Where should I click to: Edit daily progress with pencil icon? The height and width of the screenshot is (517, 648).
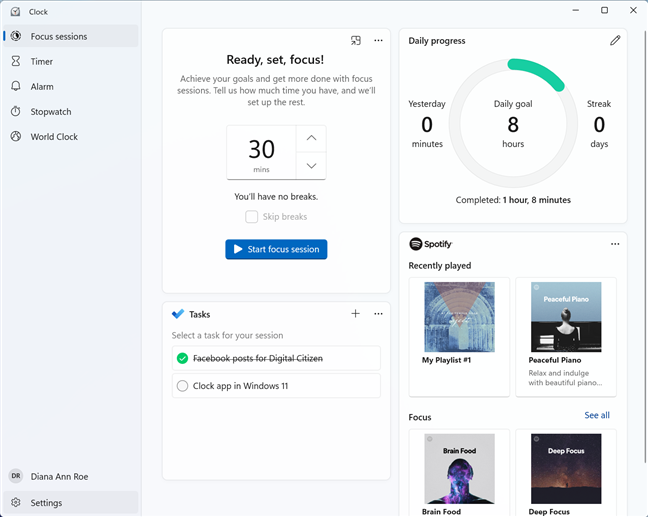[x=615, y=41]
